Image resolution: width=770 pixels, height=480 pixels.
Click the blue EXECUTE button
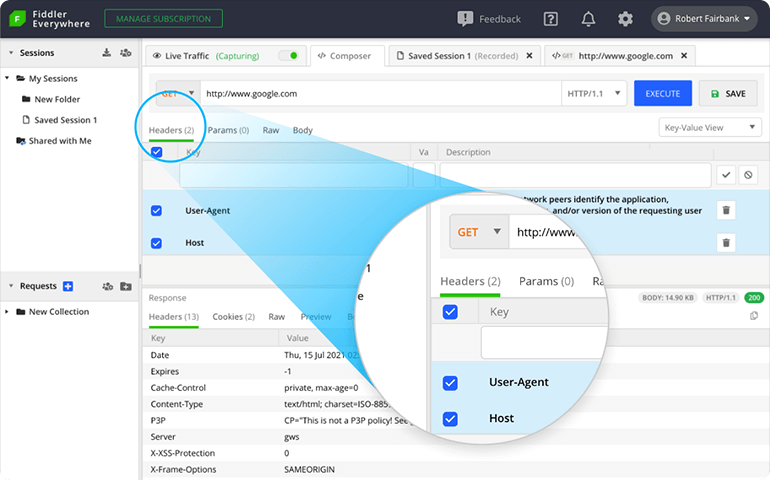pos(662,94)
